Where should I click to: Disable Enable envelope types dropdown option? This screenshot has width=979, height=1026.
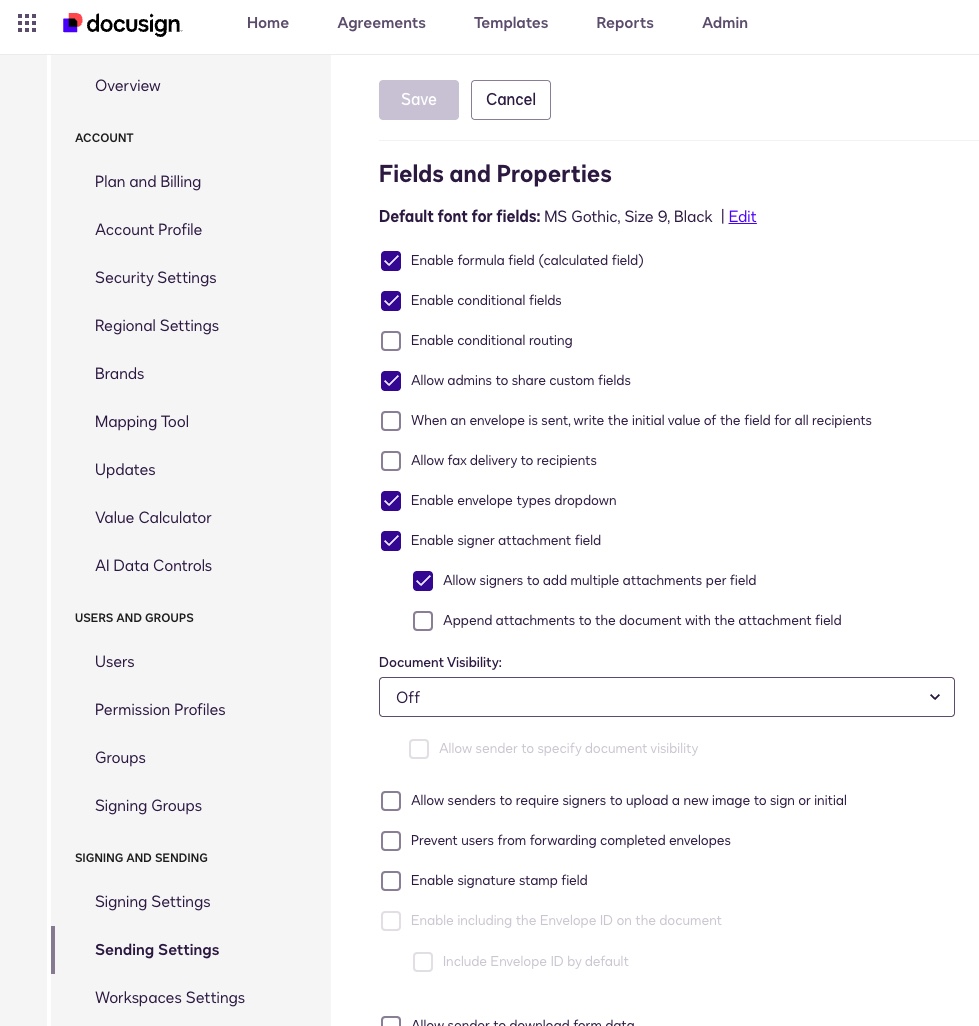pos(391,501)
